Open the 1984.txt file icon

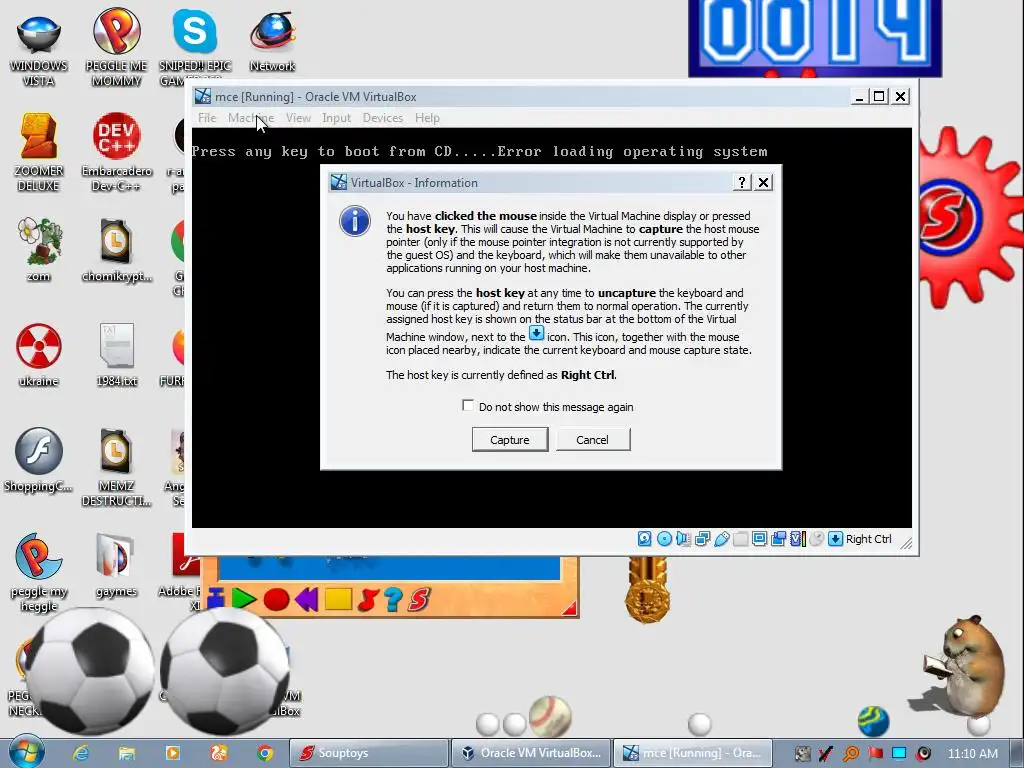[116, 355]
